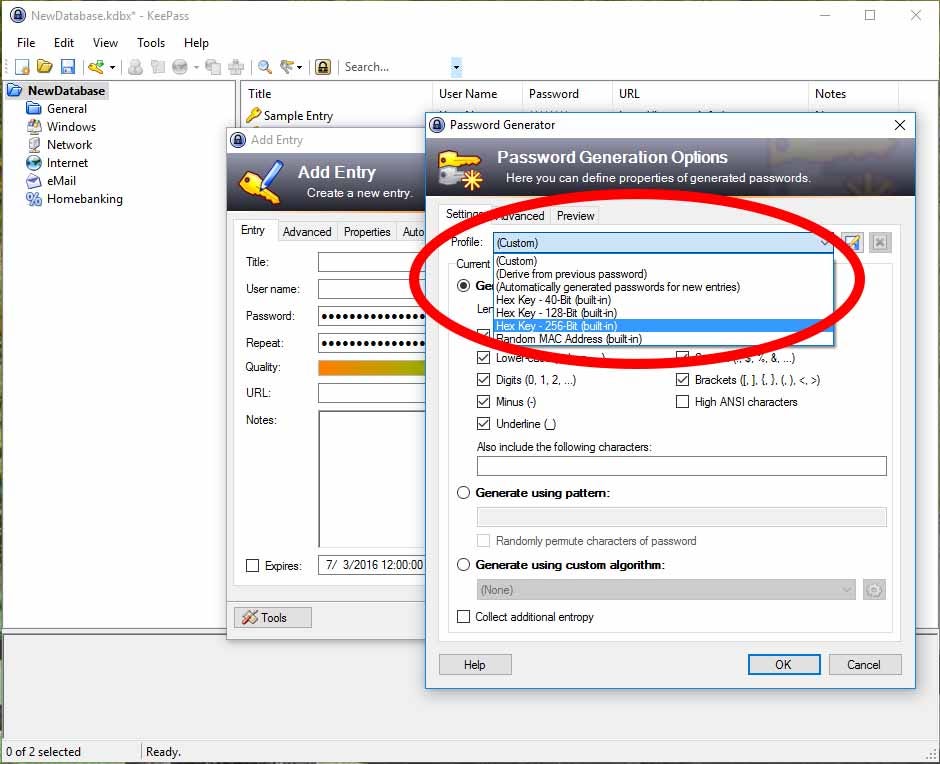940x764 pixels.
Task: Click the lock icon in Password Generator title bar
Action: pyautogui.click(x=438, y=125)
